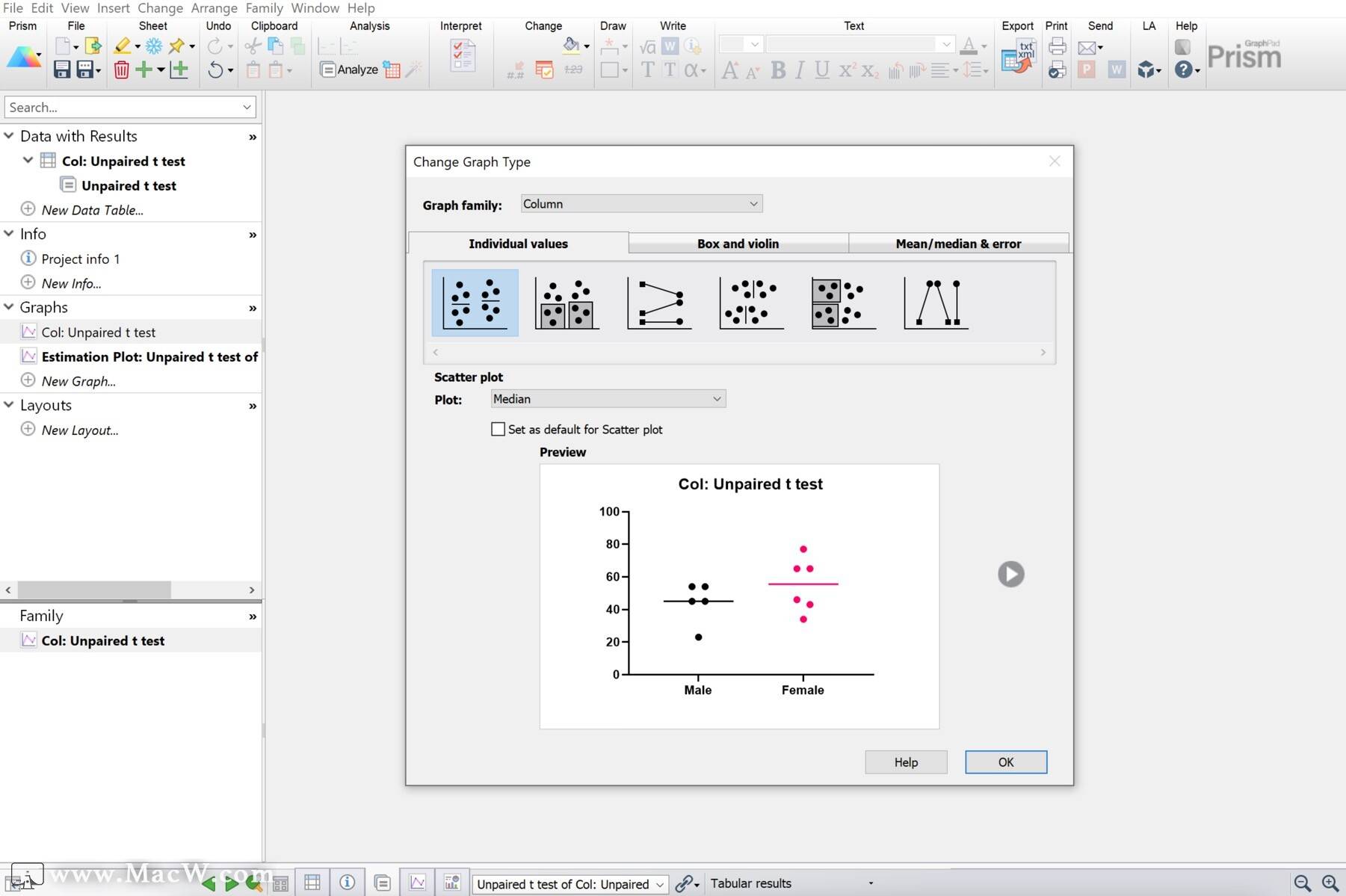Collapse the Info section
Viewport: 1346px width, 896px height.
tap(9, 233)
